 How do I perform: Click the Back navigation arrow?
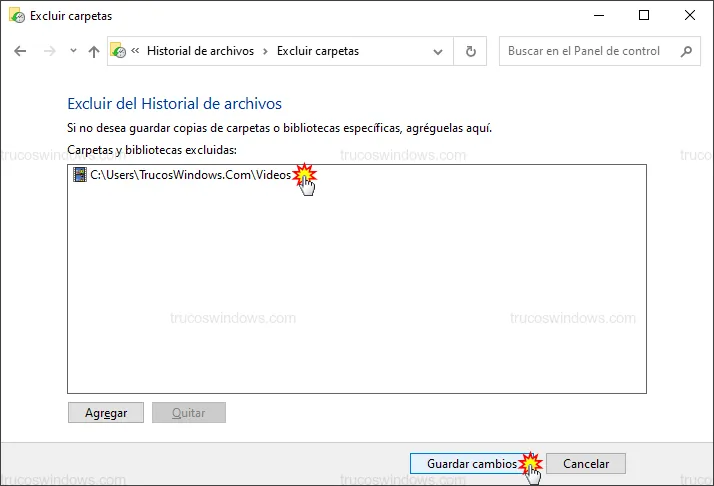[20, 51]
